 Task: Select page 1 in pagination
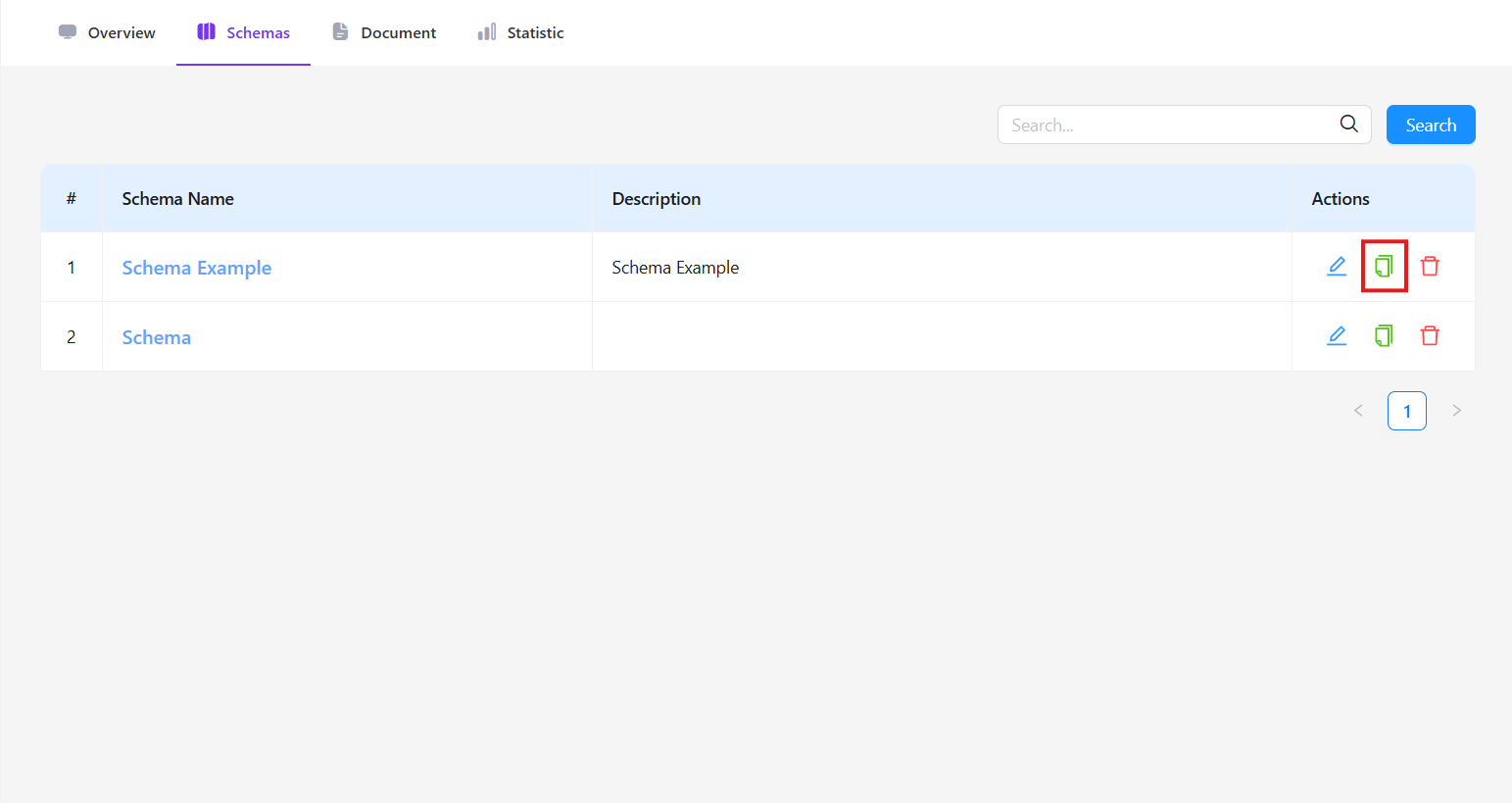point(1407,411)
